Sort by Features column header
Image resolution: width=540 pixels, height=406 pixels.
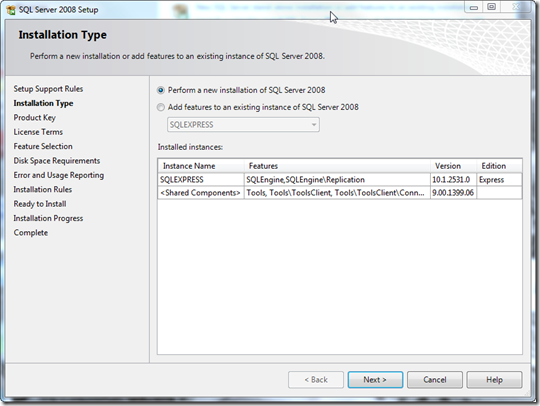[x=337, y=166]
